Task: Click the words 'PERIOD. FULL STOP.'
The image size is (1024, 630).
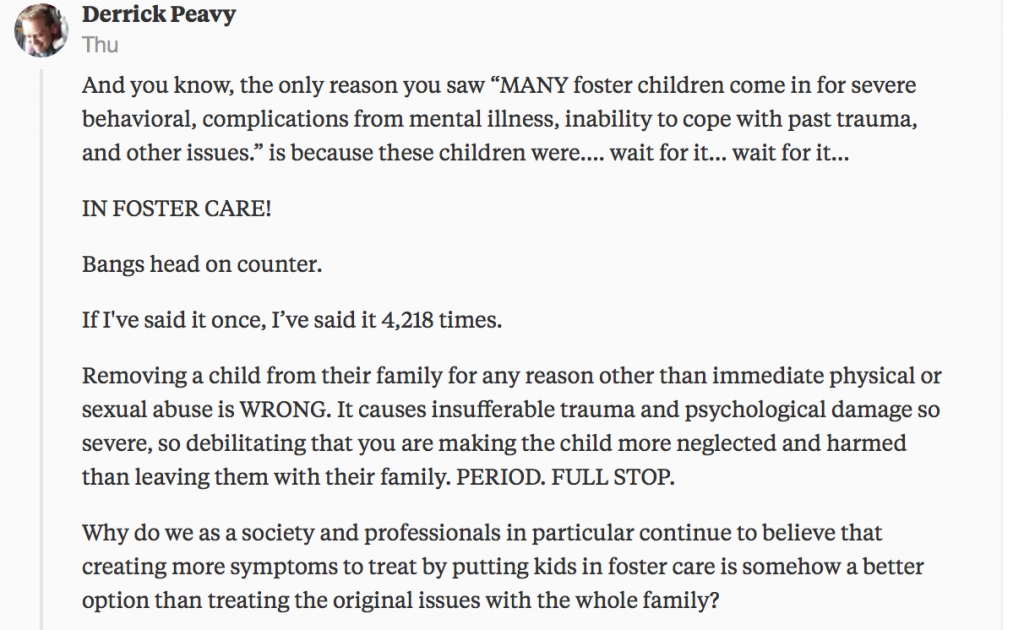Action: (x=565, y=477)
